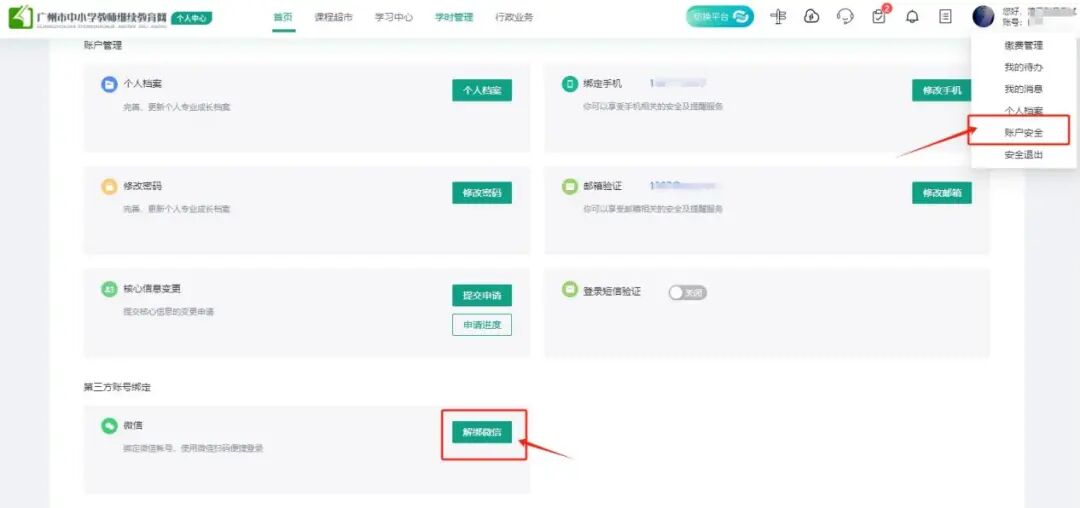
Task: Click the 核心信息变更 green icon
Action: tap(109, 289)
